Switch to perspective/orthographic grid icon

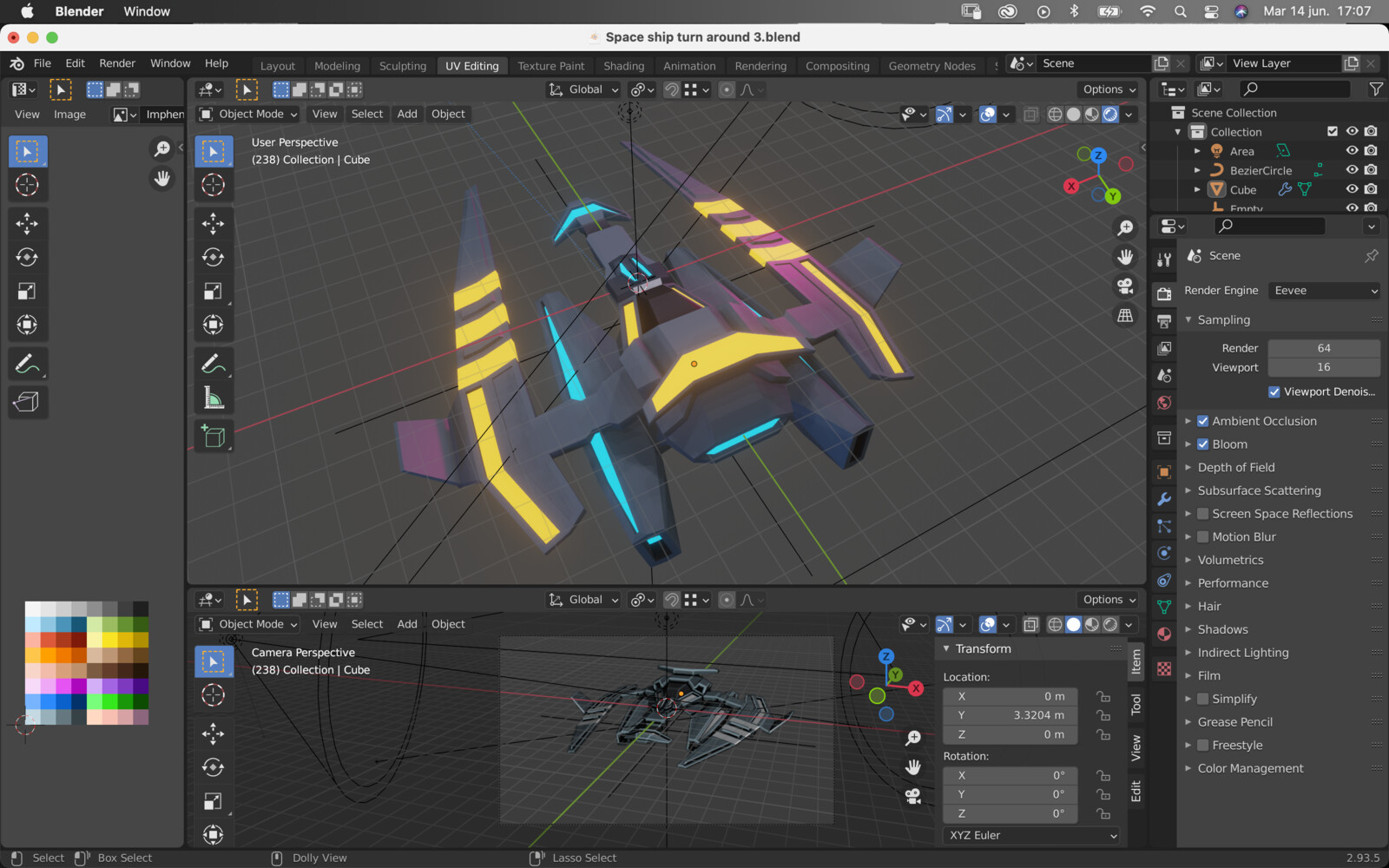point(1125,316)
